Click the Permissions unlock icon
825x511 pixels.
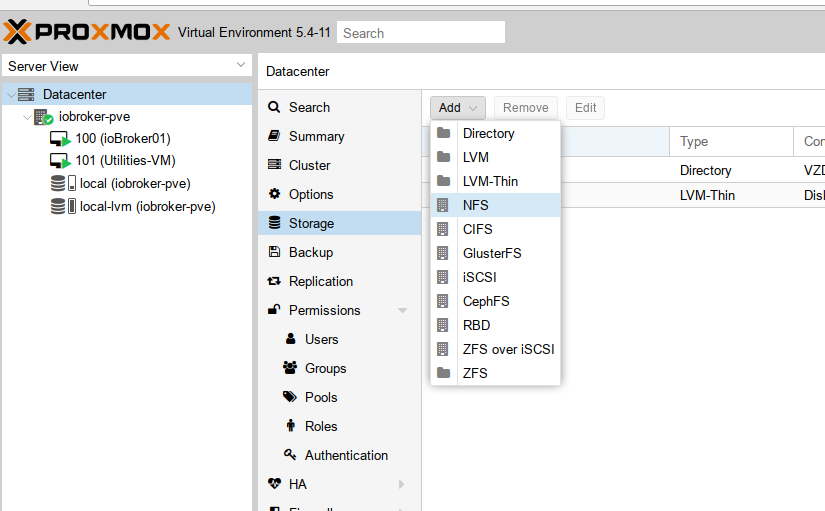274,309
